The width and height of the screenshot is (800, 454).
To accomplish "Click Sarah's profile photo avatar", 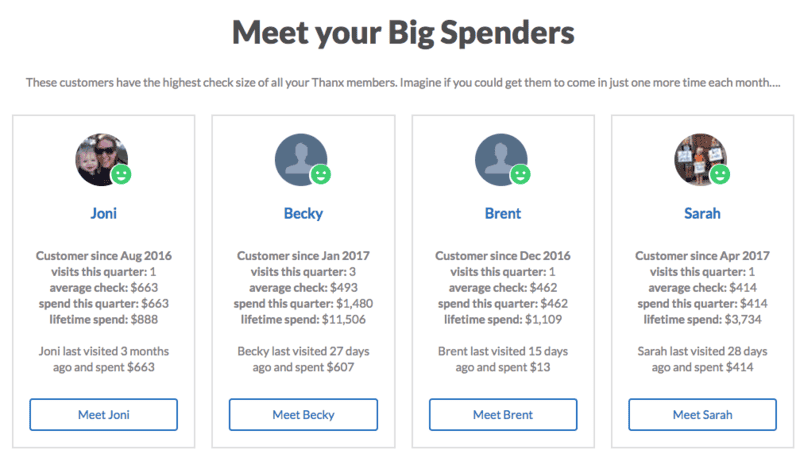I will pyautogui.click(x=701, y=160).
